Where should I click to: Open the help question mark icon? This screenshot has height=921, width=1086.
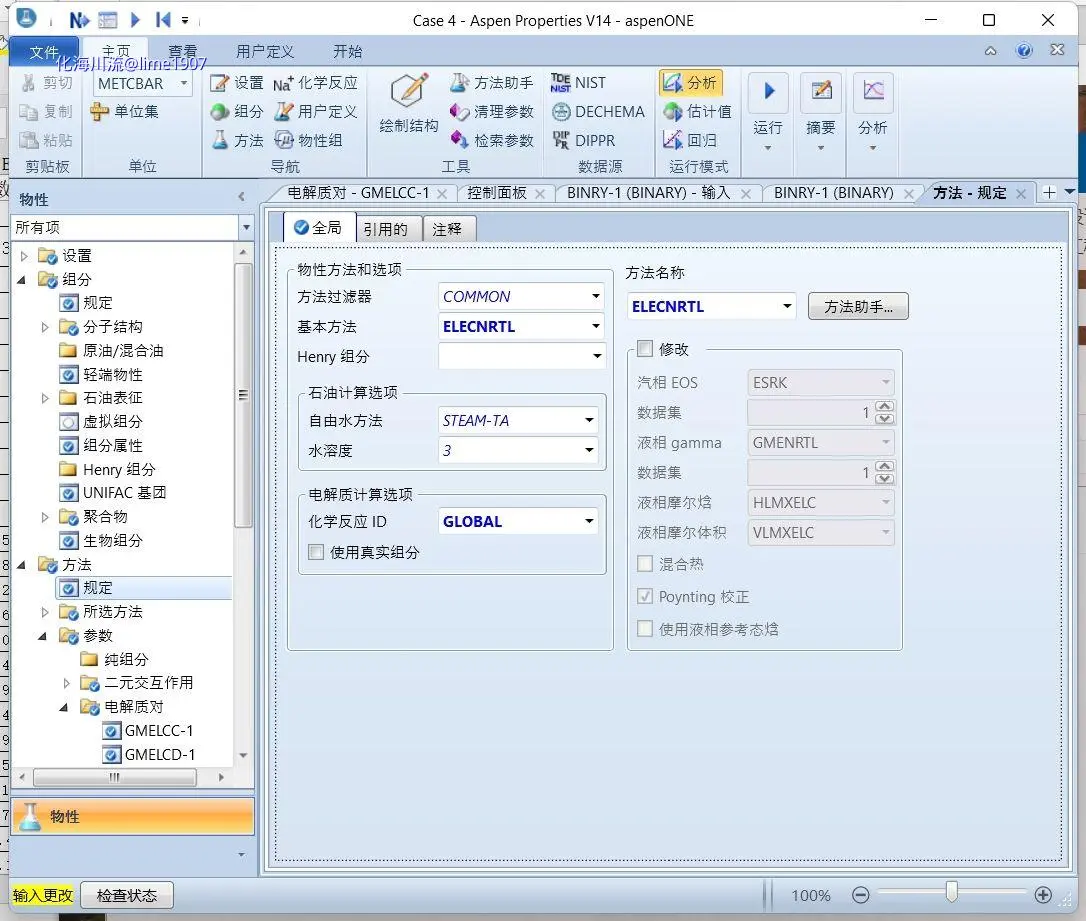point(1024,51)
